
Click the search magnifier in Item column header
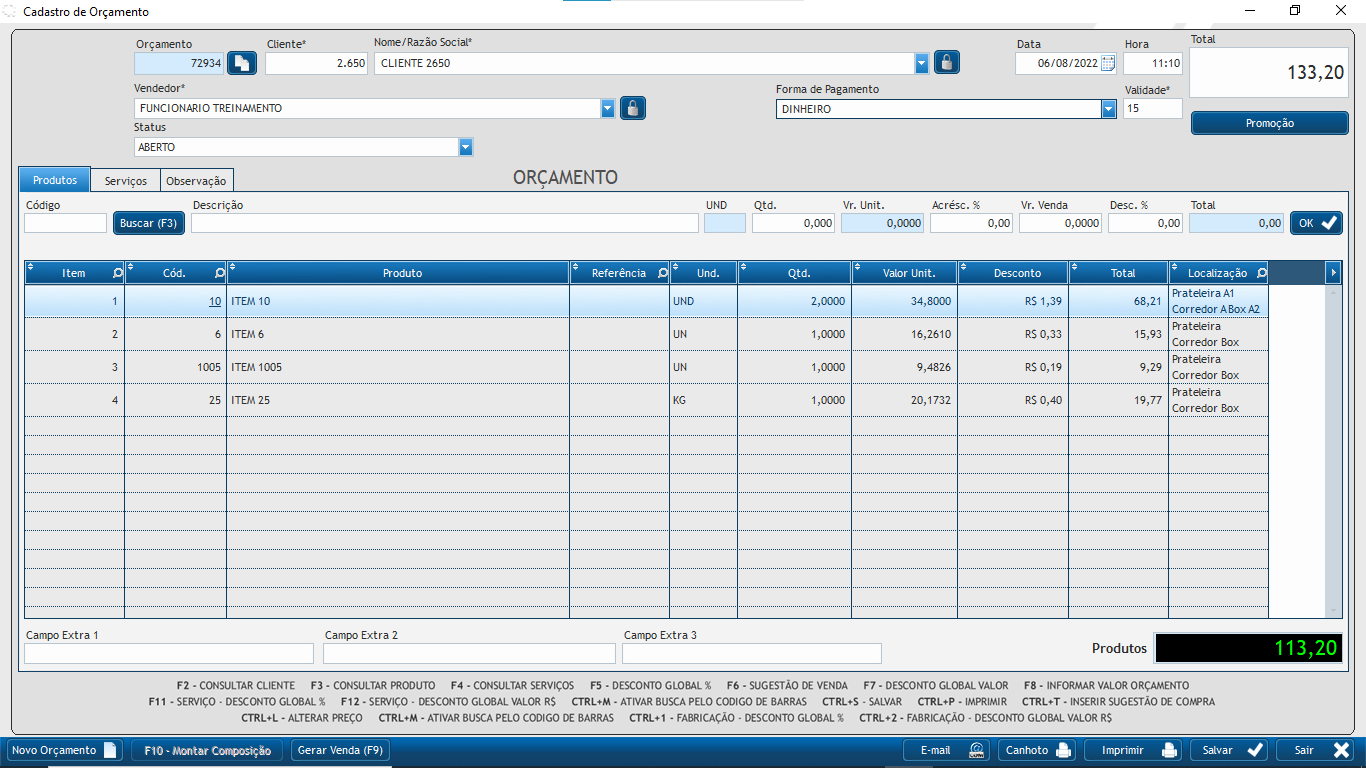(117, 273)
